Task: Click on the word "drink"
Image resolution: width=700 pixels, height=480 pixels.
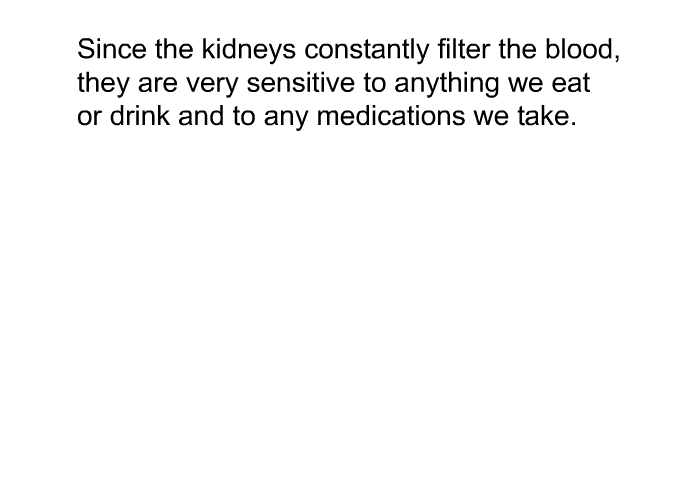Action: click(x=140, y=116)
